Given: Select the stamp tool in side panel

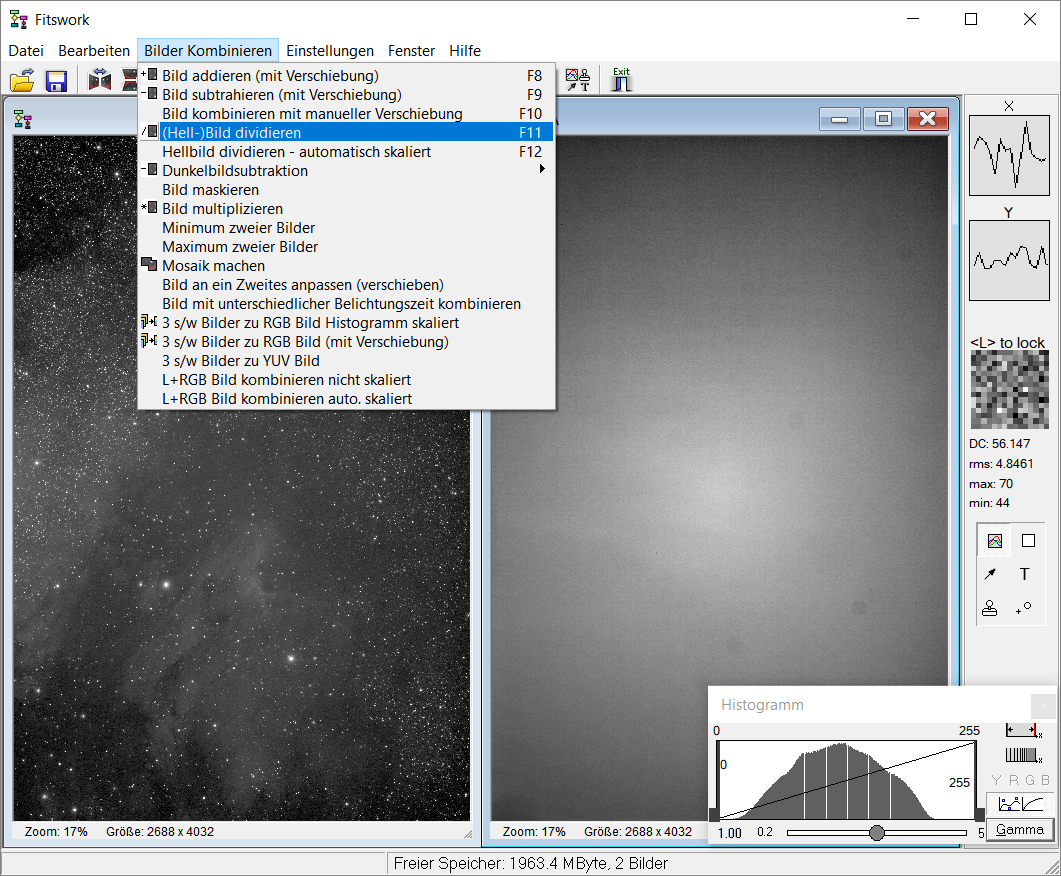Looking at the screenshot, I should pyautogui.click(x=990, y=607).
